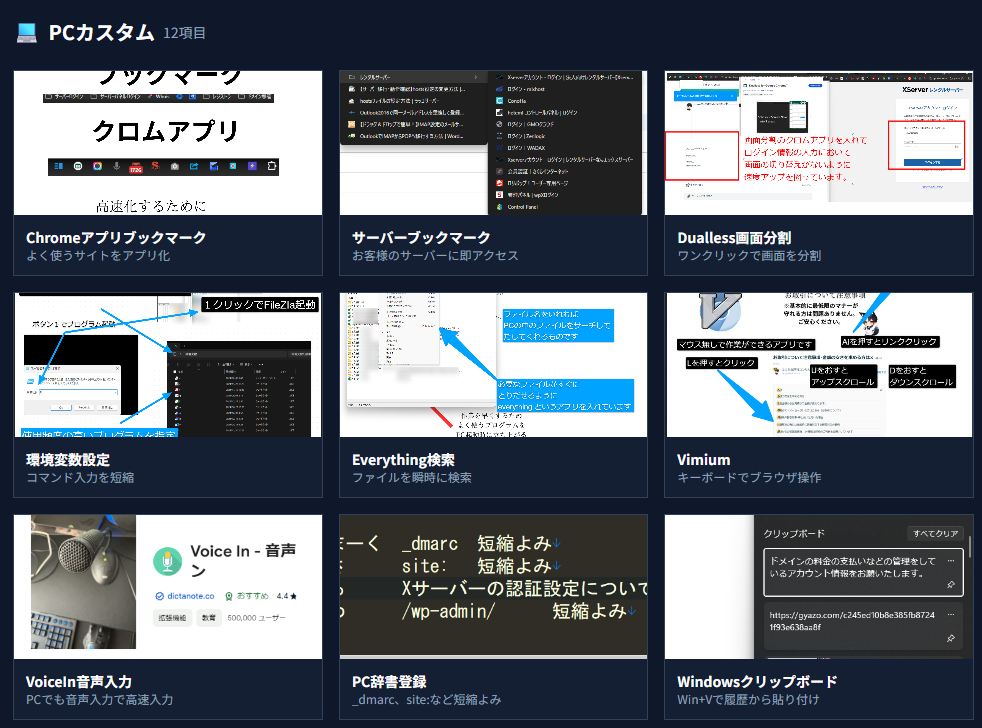Select the ログイン | mixhost menu entry
This screenshot has height=728, width=982.
point(526,90)
